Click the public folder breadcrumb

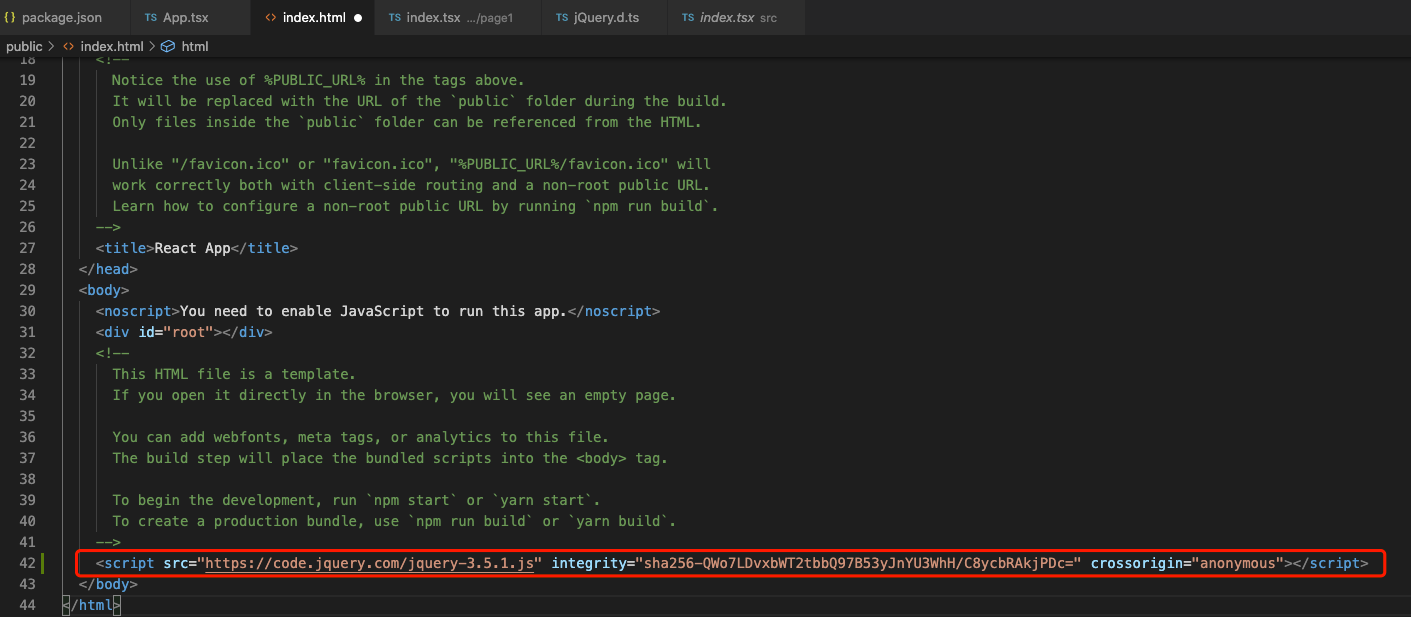point(24,46)
